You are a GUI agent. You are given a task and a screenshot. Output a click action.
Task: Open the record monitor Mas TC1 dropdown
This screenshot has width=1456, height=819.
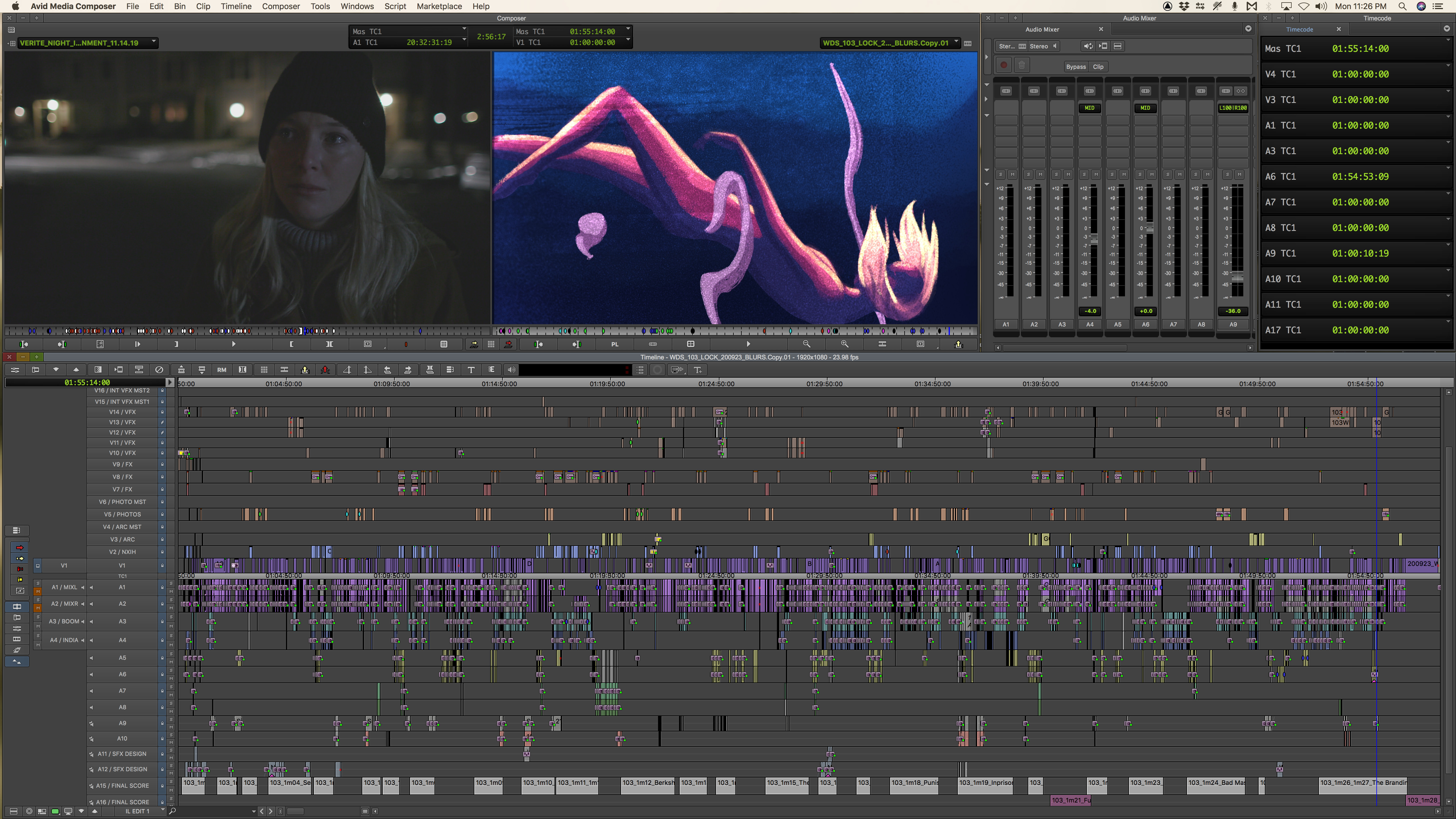627,28
